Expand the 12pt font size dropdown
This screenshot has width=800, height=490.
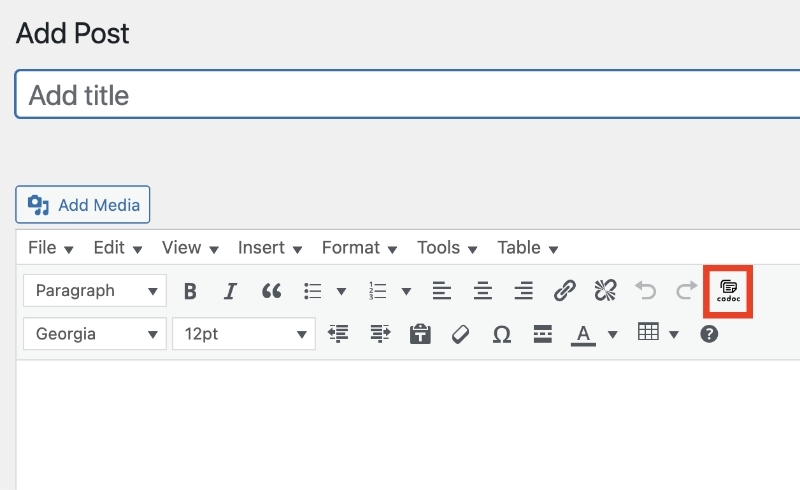point(244,334)
